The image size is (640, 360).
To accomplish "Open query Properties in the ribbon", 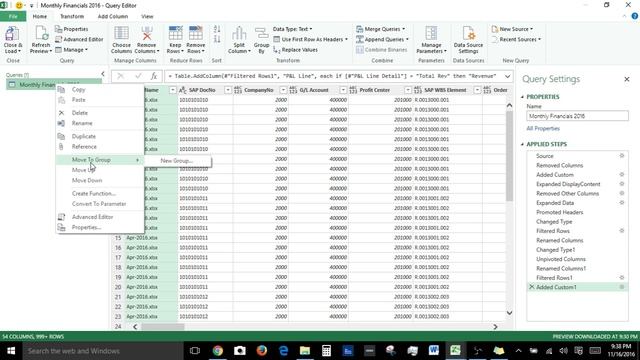I will pos(71,29).
